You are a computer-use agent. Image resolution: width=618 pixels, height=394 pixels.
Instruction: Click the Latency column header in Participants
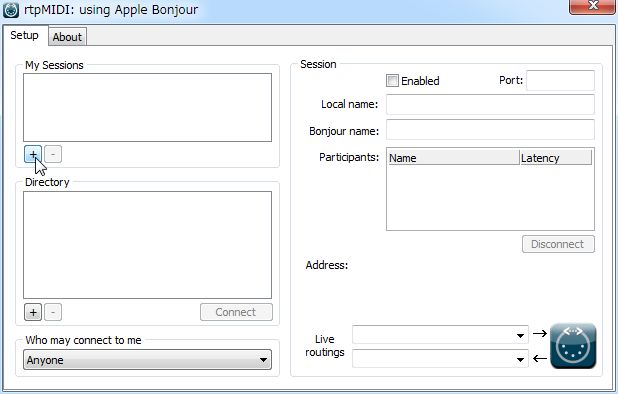556,158
